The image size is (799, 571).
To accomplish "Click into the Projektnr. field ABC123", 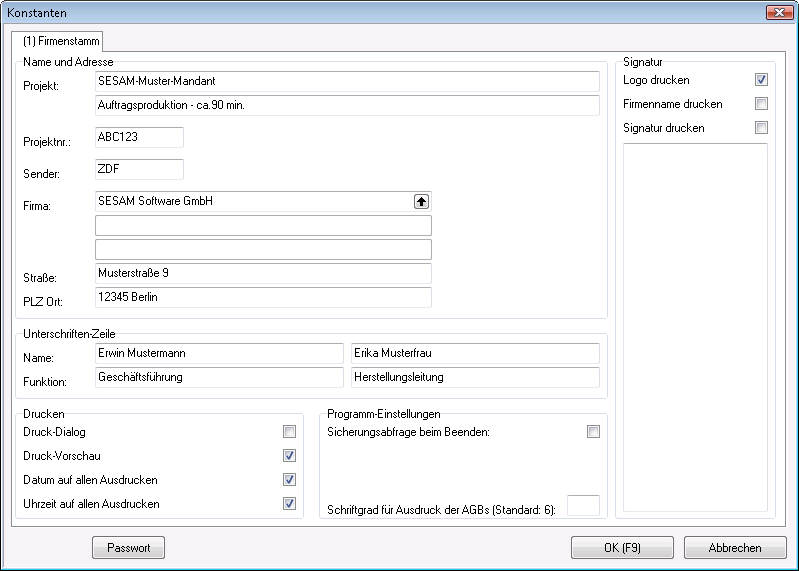I will tap(139, 138).
